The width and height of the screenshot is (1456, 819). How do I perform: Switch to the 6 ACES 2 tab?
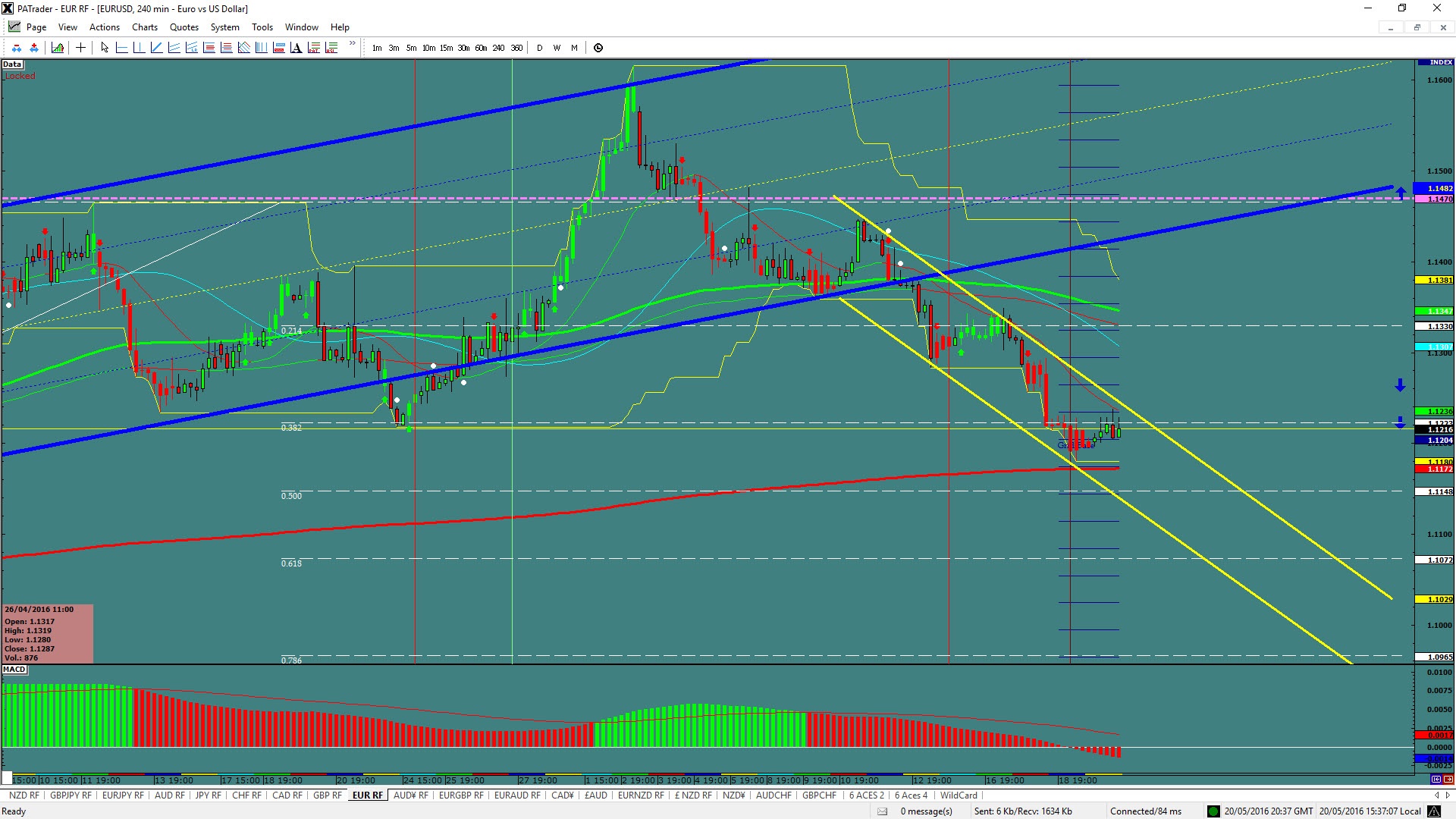click(x=867, y=795)
